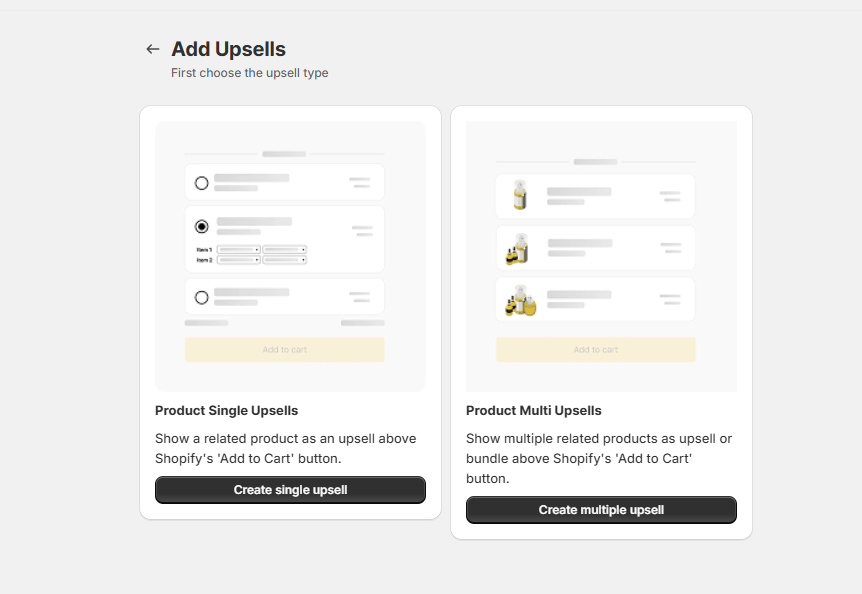Expand the first Item 2 dropdown

pos(239,260)
